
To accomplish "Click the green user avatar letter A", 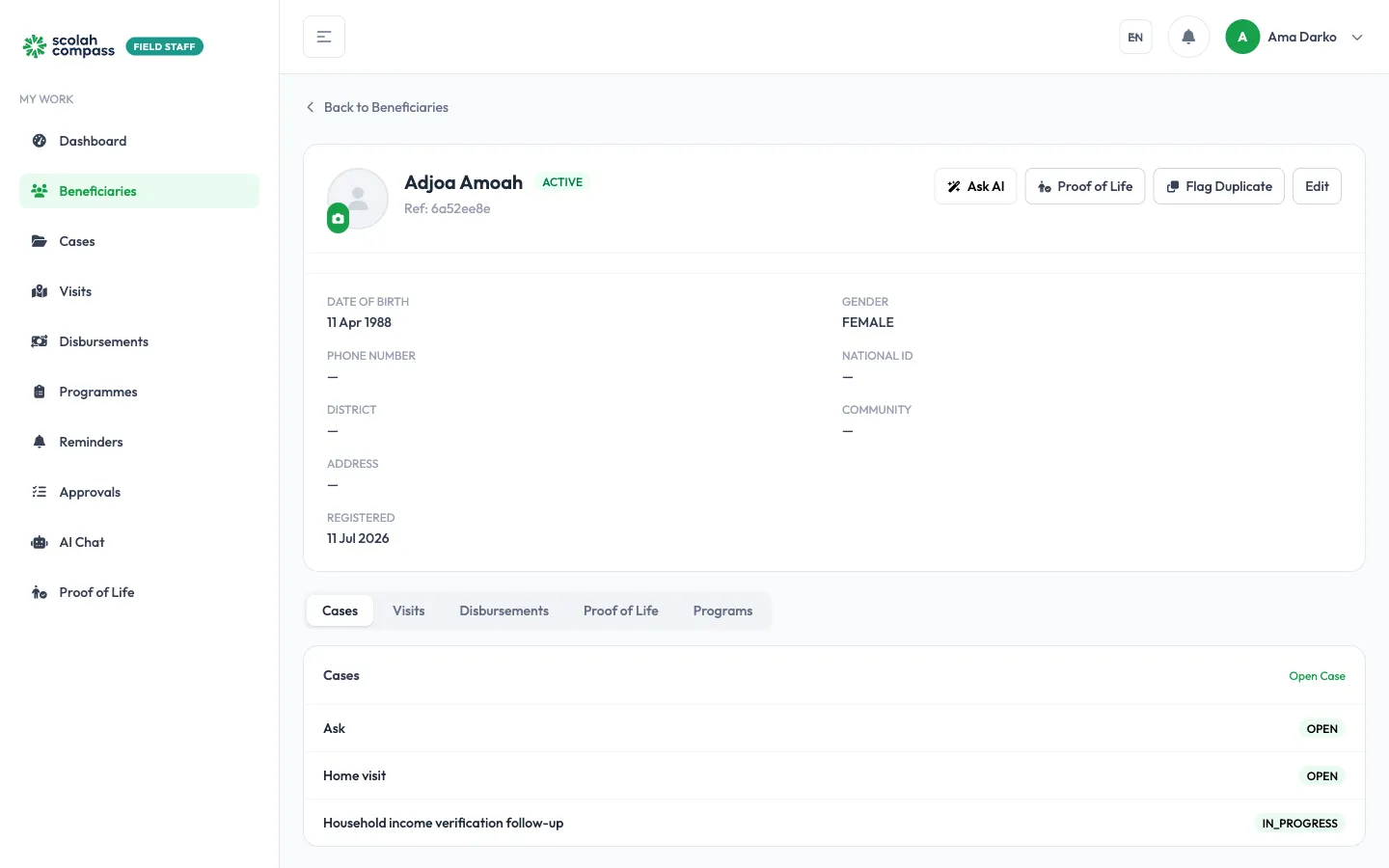I will pyautogui.click(x=1242, y=37).
